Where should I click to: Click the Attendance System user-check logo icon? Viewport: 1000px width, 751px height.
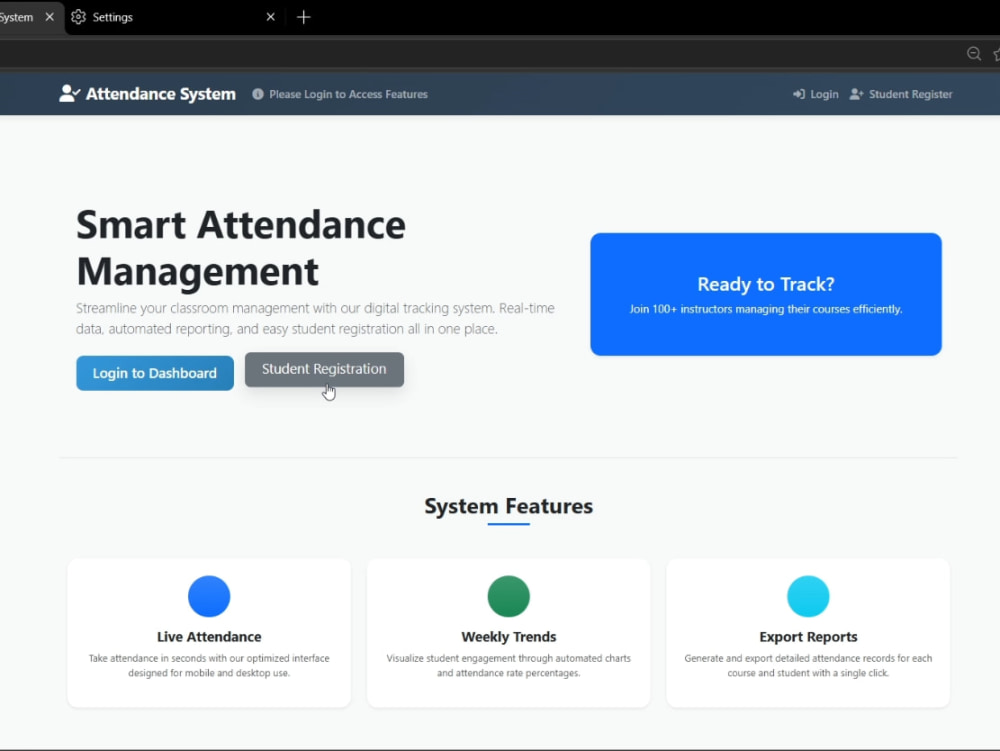[x=70, y=94]
